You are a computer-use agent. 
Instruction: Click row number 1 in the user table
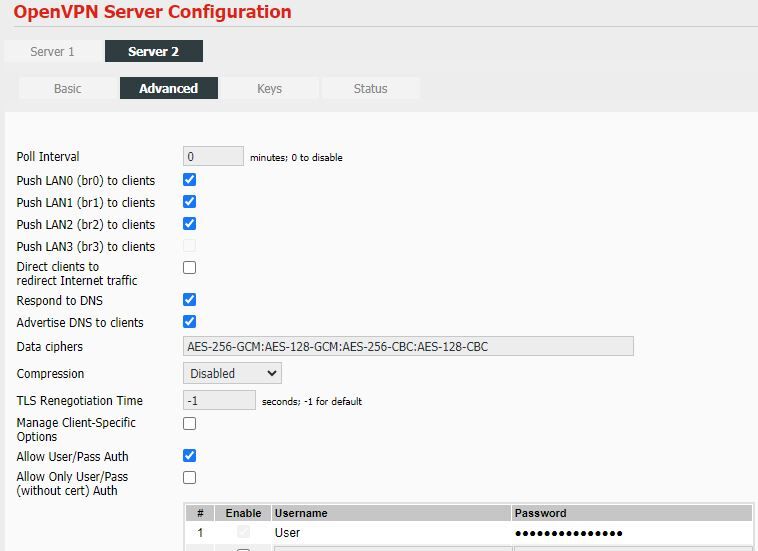(x=200, y=533)
